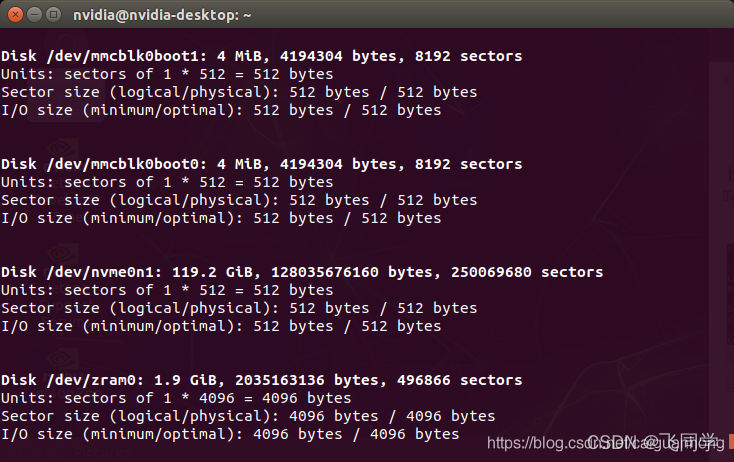Click the 'Disk /dev/zram0: 1.9 GiB' line
This screenshot has height=462, width=734.
tap(262, 380)
